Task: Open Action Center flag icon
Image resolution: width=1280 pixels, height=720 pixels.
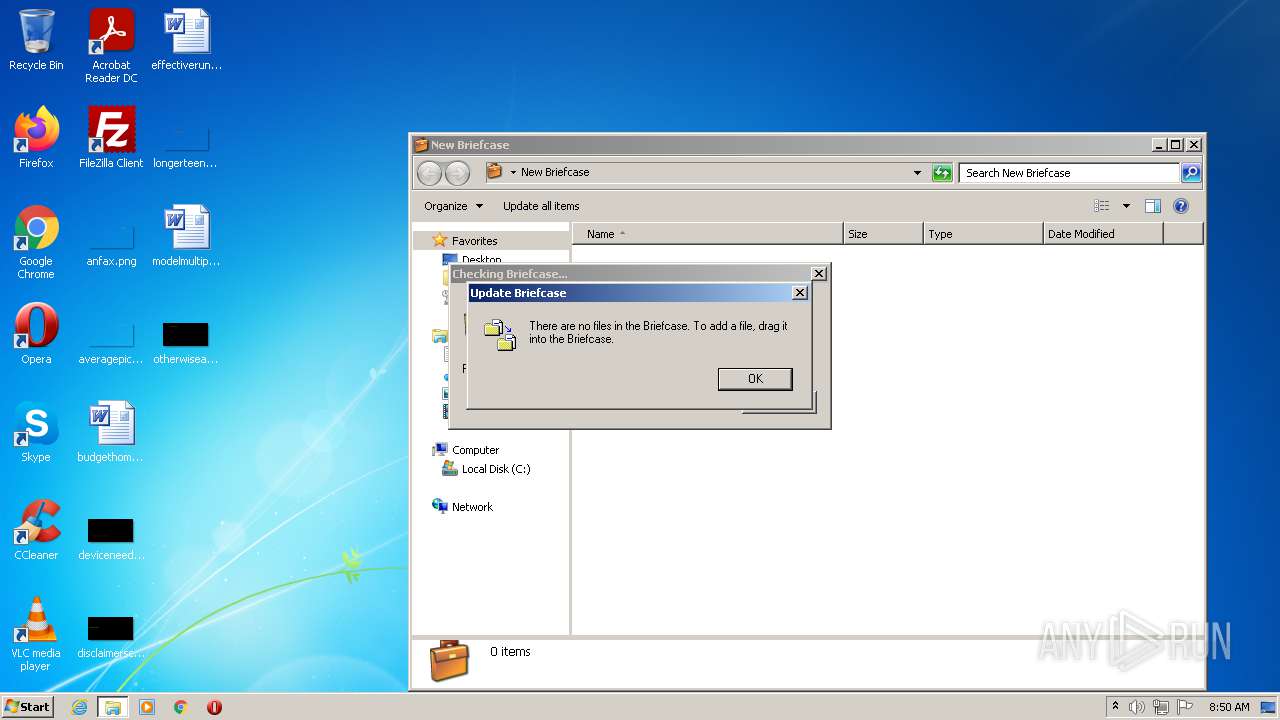Action: (1185, 707)
